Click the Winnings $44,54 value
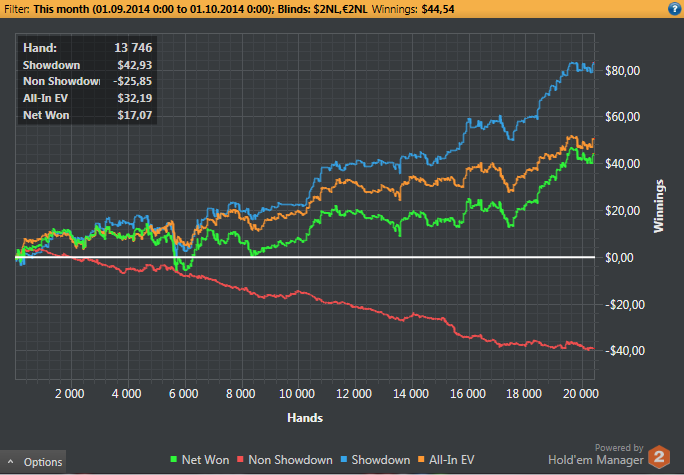Viewport: 684px width, 475px height. pyautogui.click(x=438, y=9)
